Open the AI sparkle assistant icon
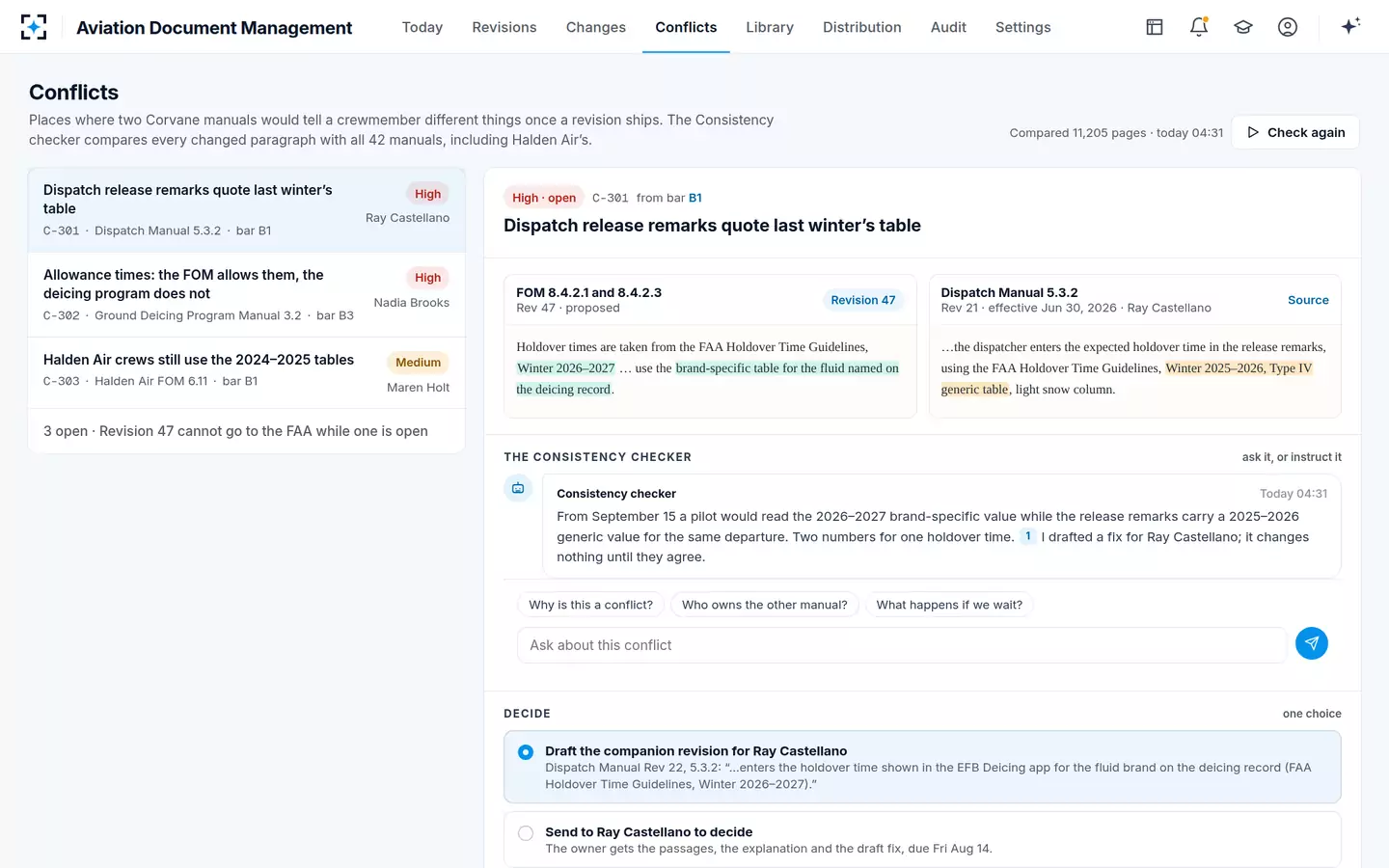This screenshot has height=868, width=1389. coord(1350,26)
